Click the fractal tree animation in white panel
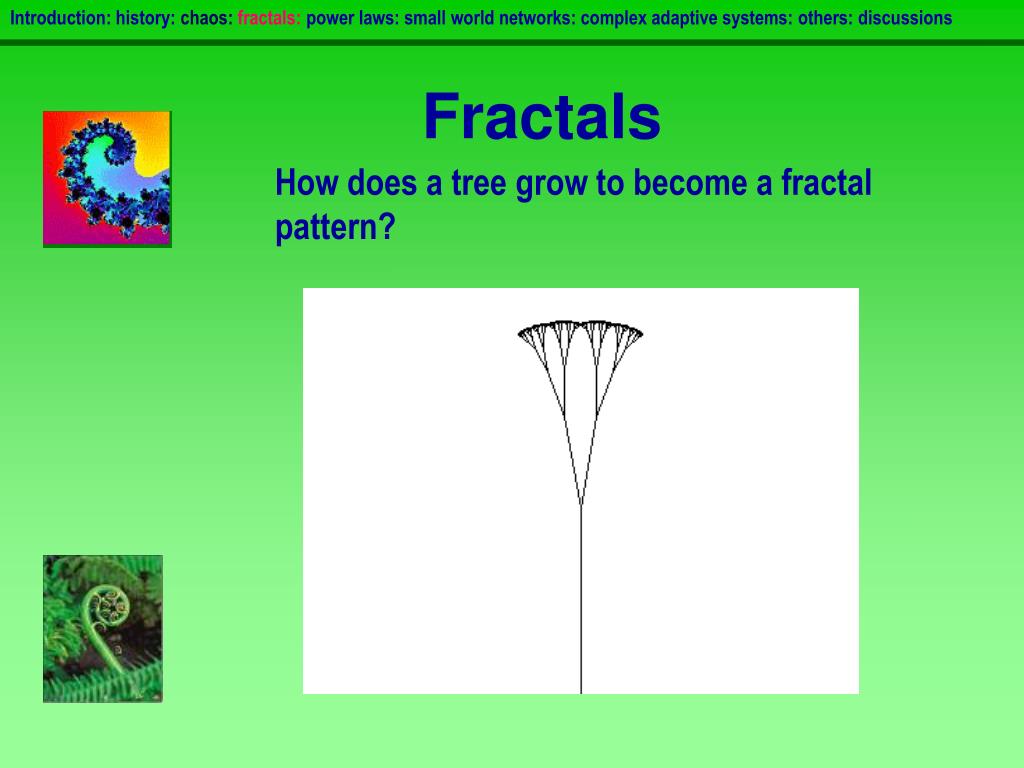1024x768 pixels. (581, 490)
